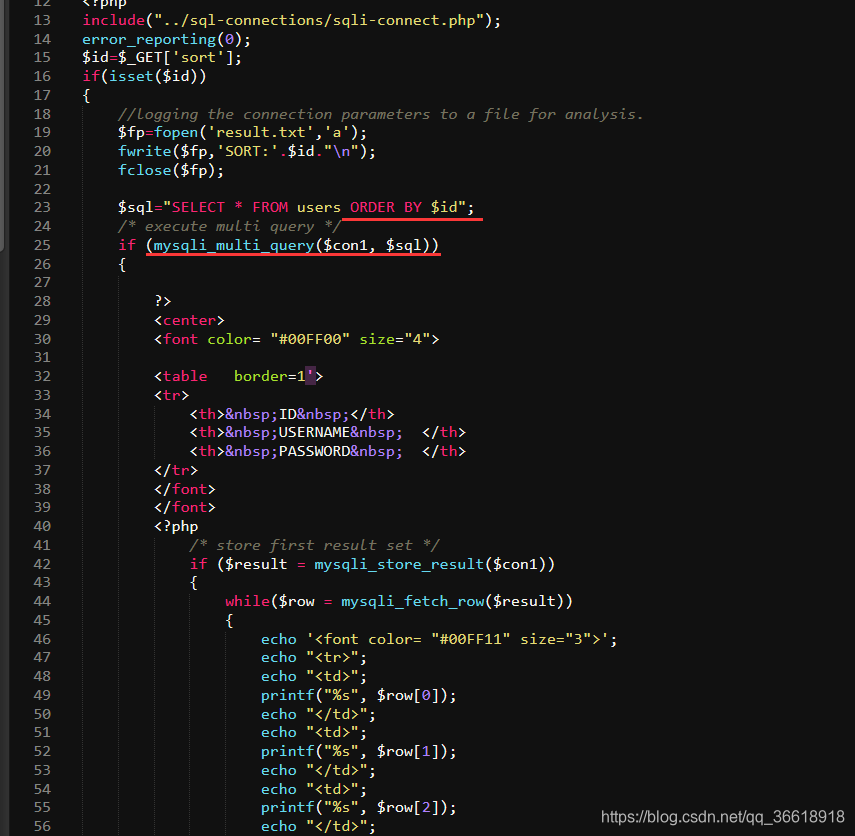Click line number 13 in the gutter
The width and height of the screenshot is (855, 836).
[x=42, y=21]
